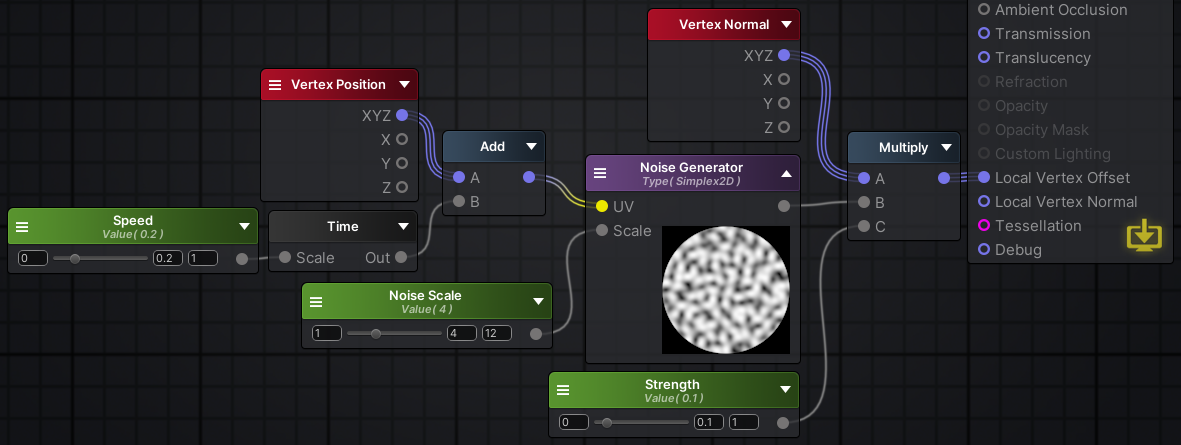Click the Translucency input port
Image resolution: width=1181 pixels, height=445 pixels.
click(x=984, y=57)
